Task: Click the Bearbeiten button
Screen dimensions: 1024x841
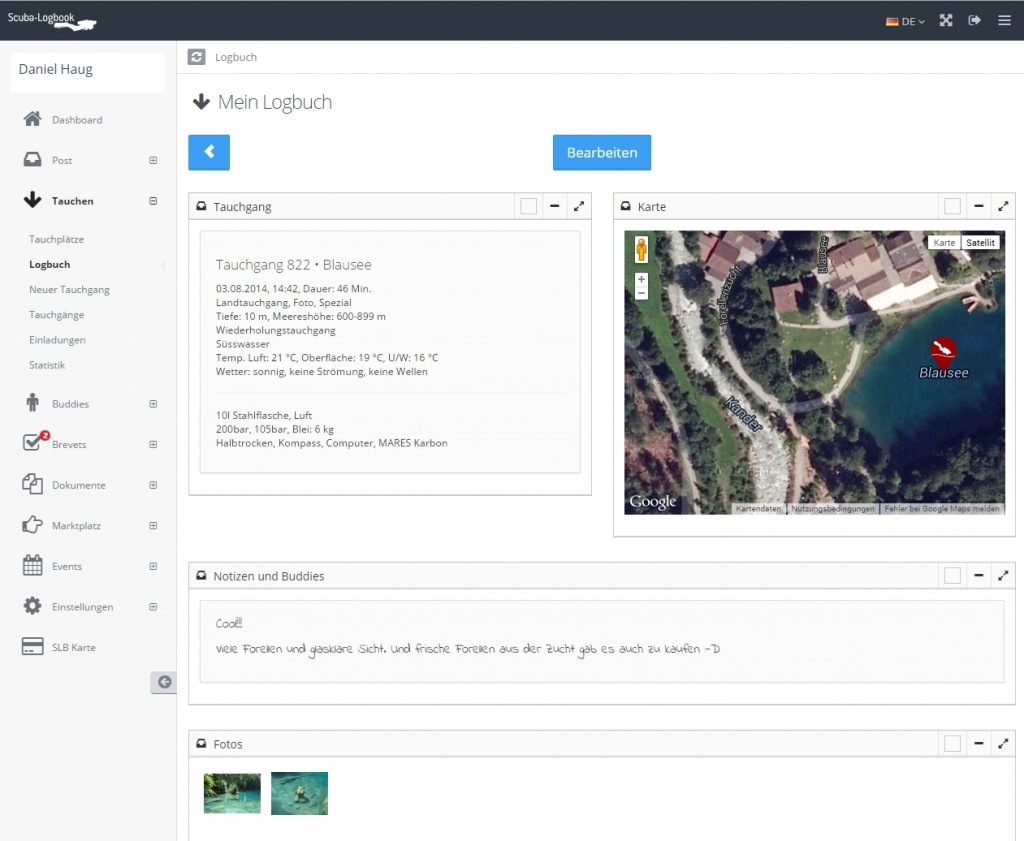Action: pyautogui.click(x=602, y=153)
